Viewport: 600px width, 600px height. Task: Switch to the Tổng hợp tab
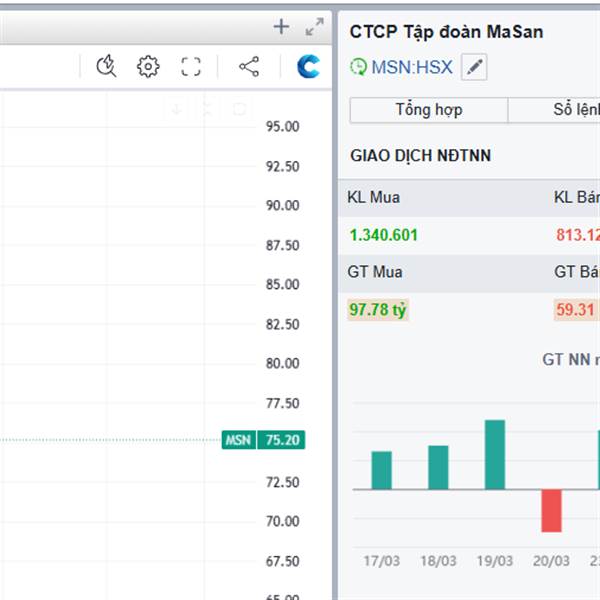(428, 110)
